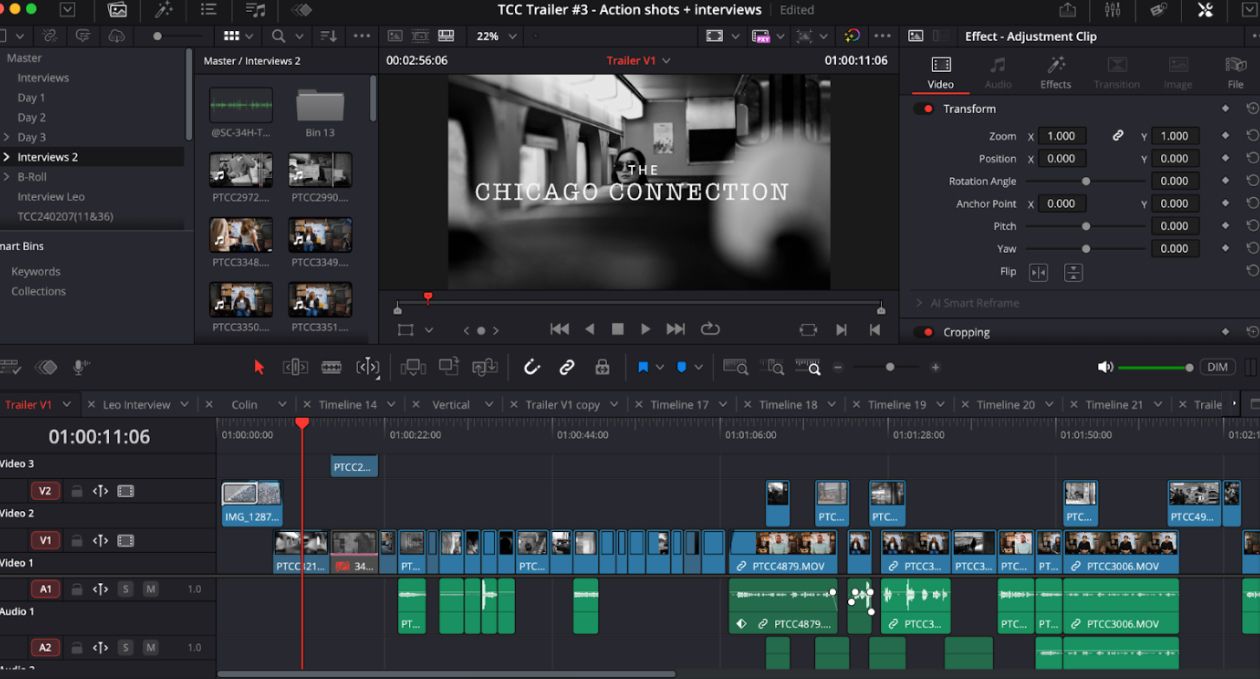Image resolution: width=1260 pixels, height=679 pixels.
Task: Toggle the linked selection chain icon
Action: tap(567, 367)
